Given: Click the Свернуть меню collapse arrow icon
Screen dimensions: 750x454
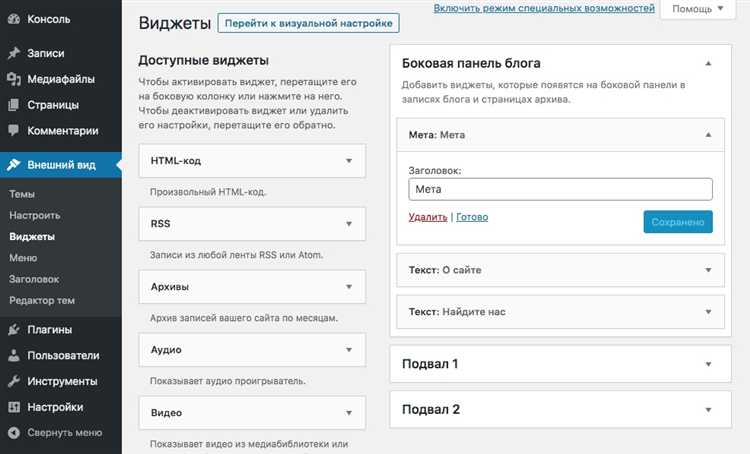Looking at the screenshot, I should tap(14, 432).
